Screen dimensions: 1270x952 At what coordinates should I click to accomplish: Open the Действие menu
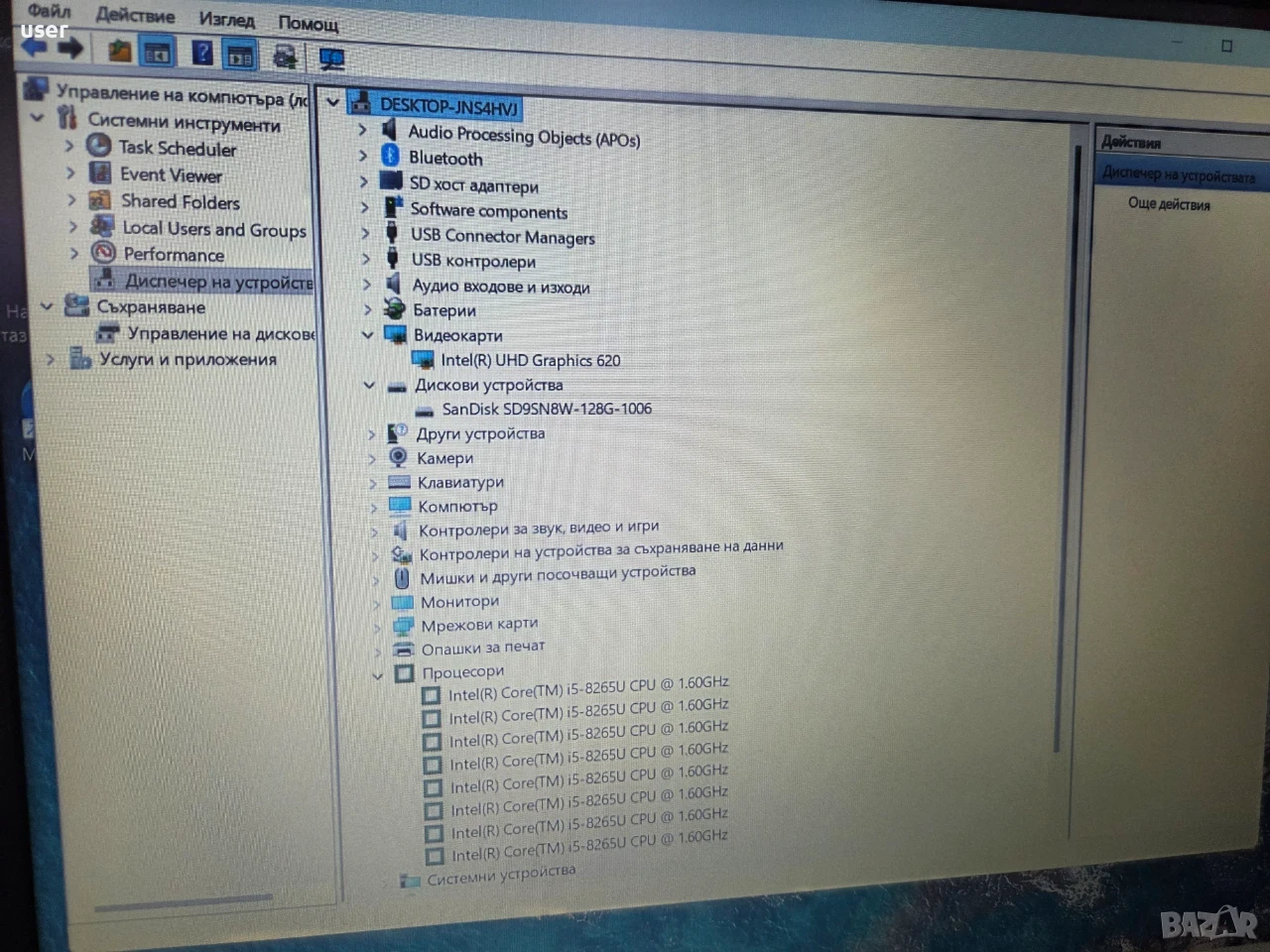click(135, 15)
